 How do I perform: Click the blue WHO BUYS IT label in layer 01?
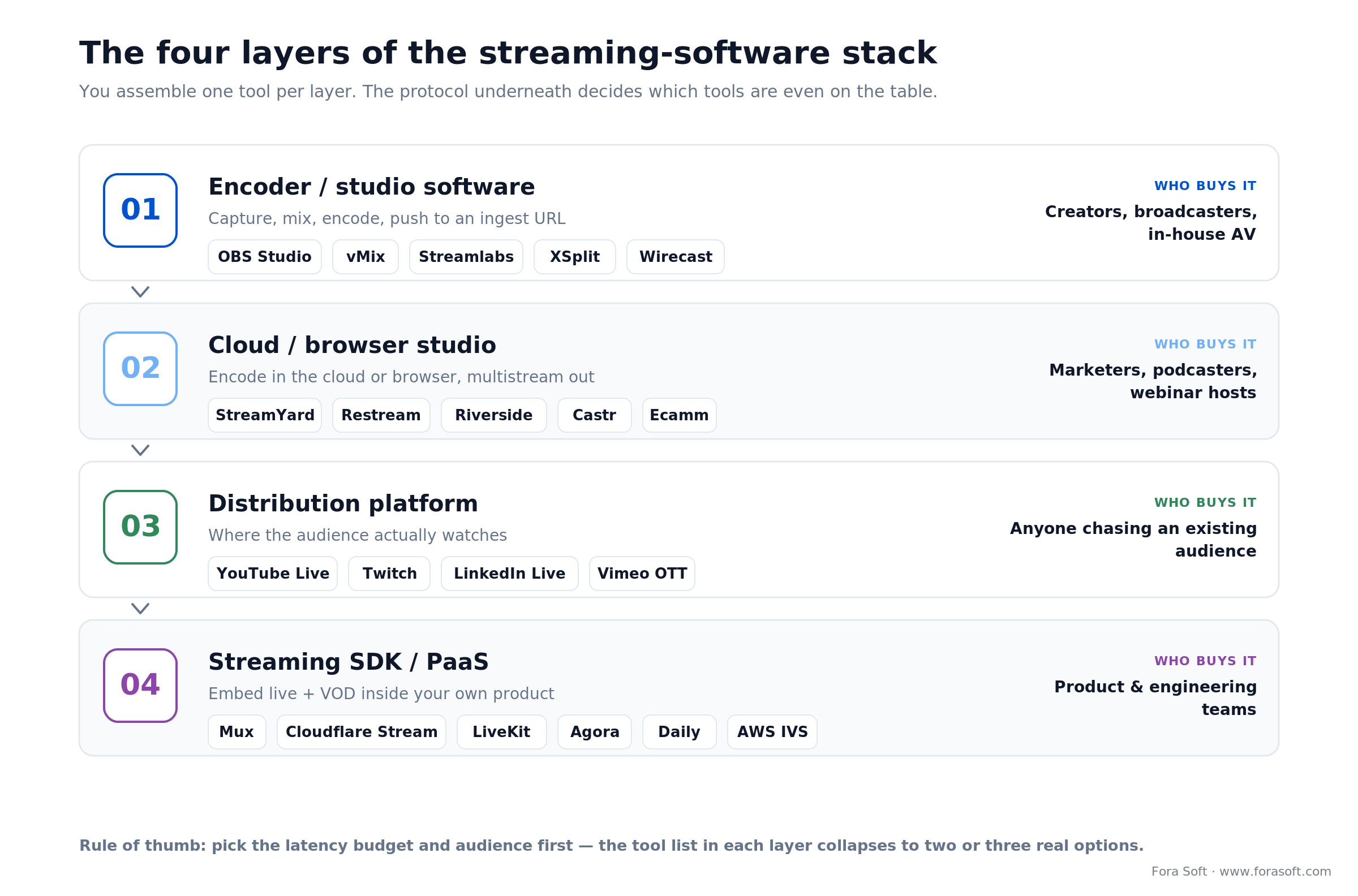click(1205, 186)
